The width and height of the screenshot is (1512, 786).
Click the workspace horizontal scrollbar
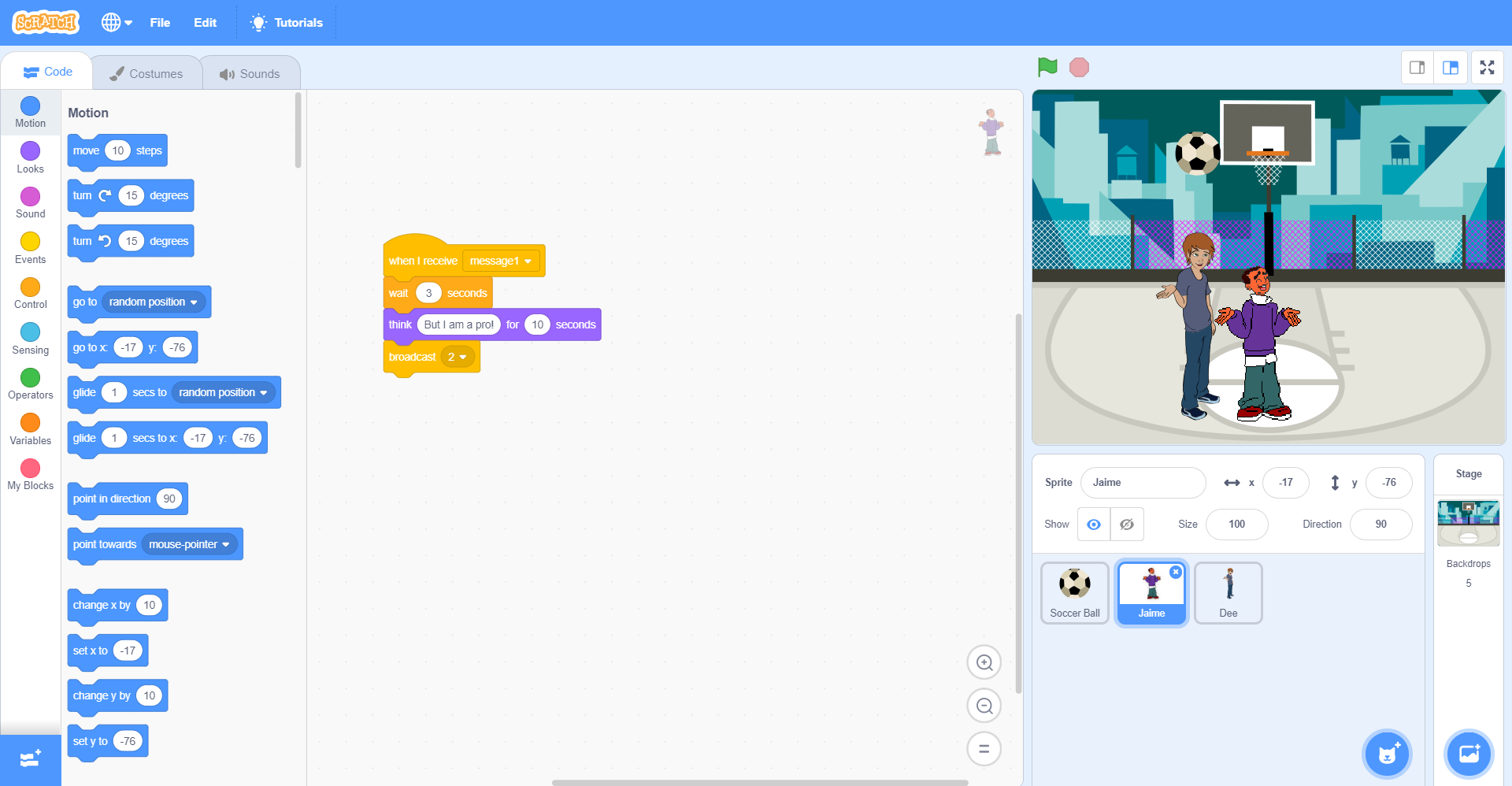760,782
